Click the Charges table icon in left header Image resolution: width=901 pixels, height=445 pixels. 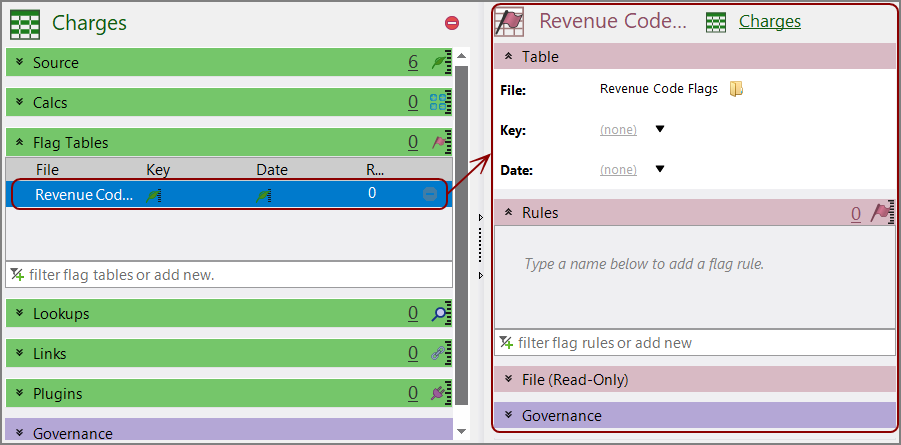click(25, 24)
